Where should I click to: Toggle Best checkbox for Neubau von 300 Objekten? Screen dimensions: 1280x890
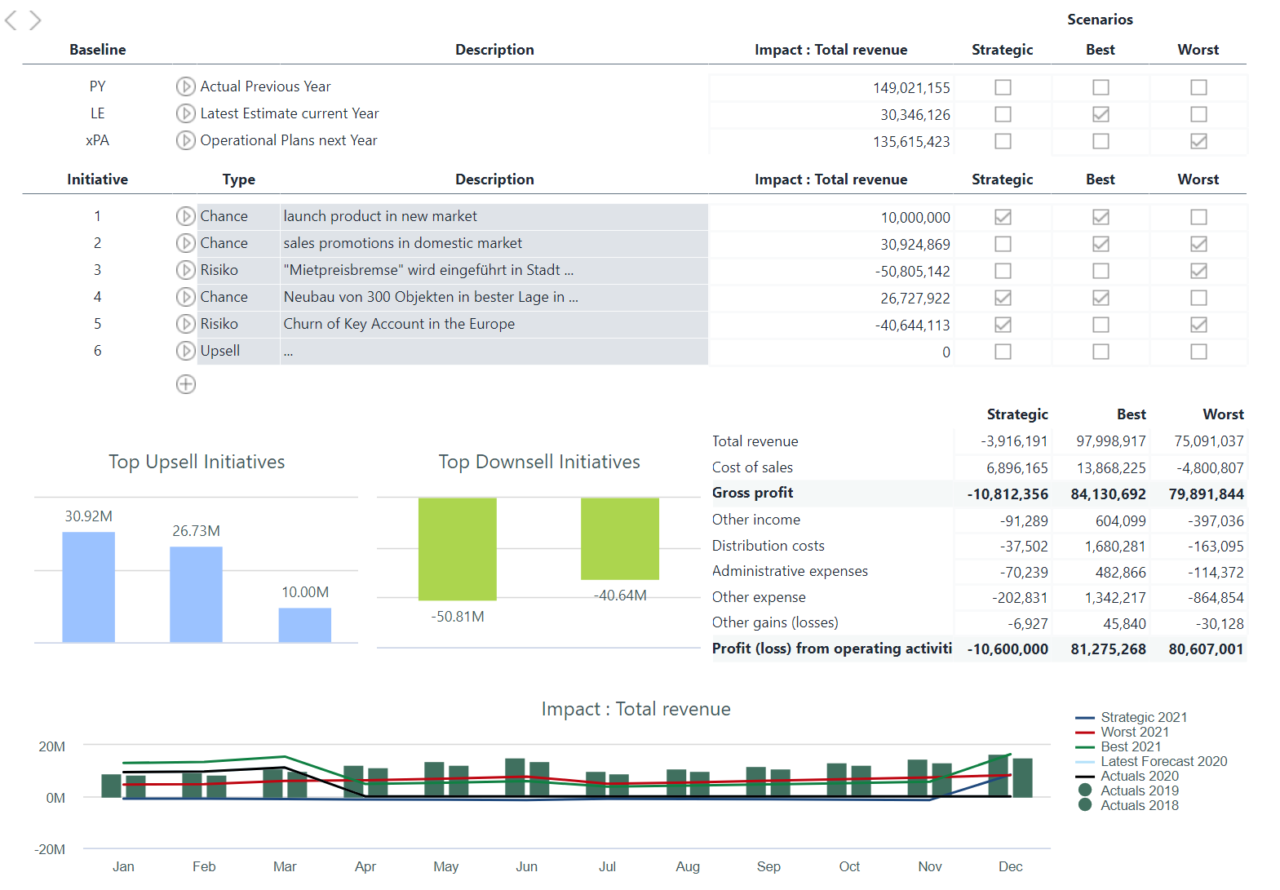coord(1101,298)
